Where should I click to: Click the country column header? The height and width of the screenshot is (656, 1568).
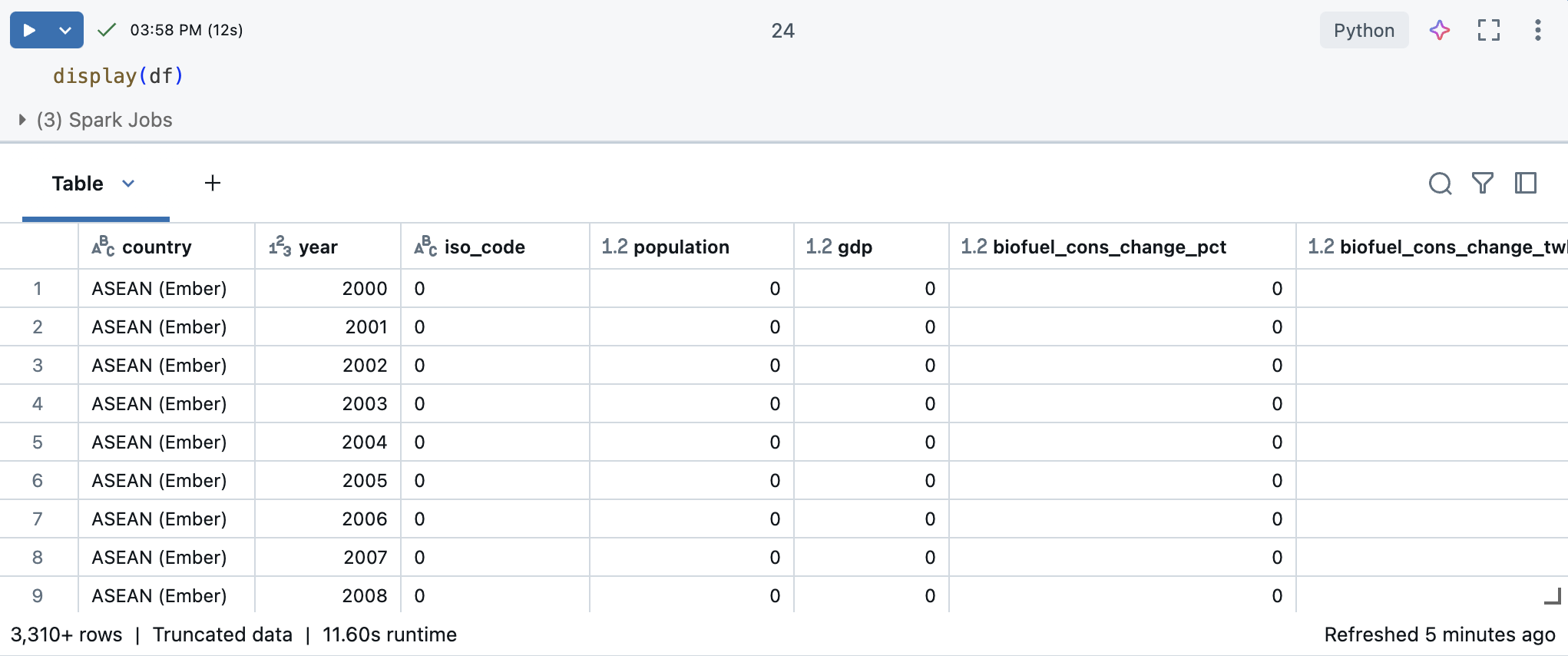[157, 247]
